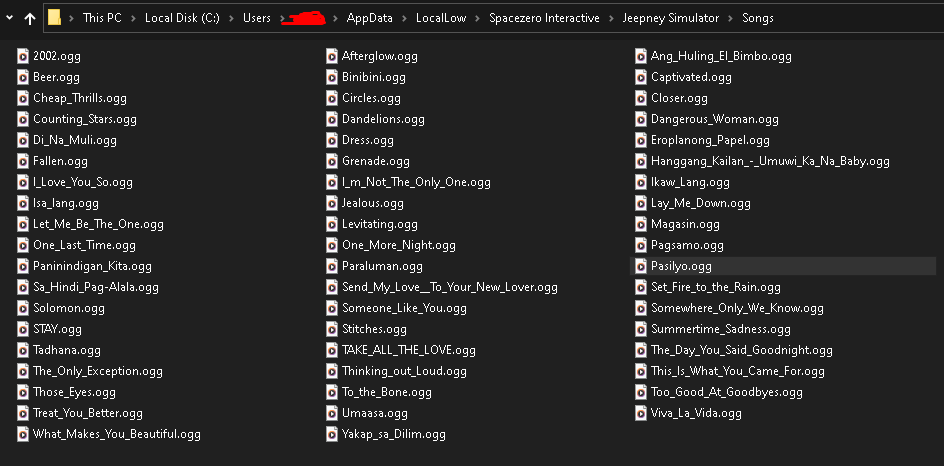Screen dimensions: 944x466
Task: Click icon of Dangerous_Woman.ogg
Action: click(x=641, y=119)
